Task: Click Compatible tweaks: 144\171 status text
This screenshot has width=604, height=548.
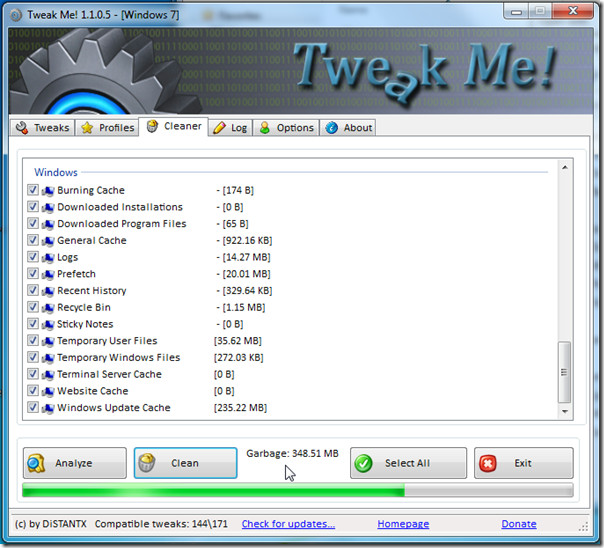Action: tap(161, 524)
